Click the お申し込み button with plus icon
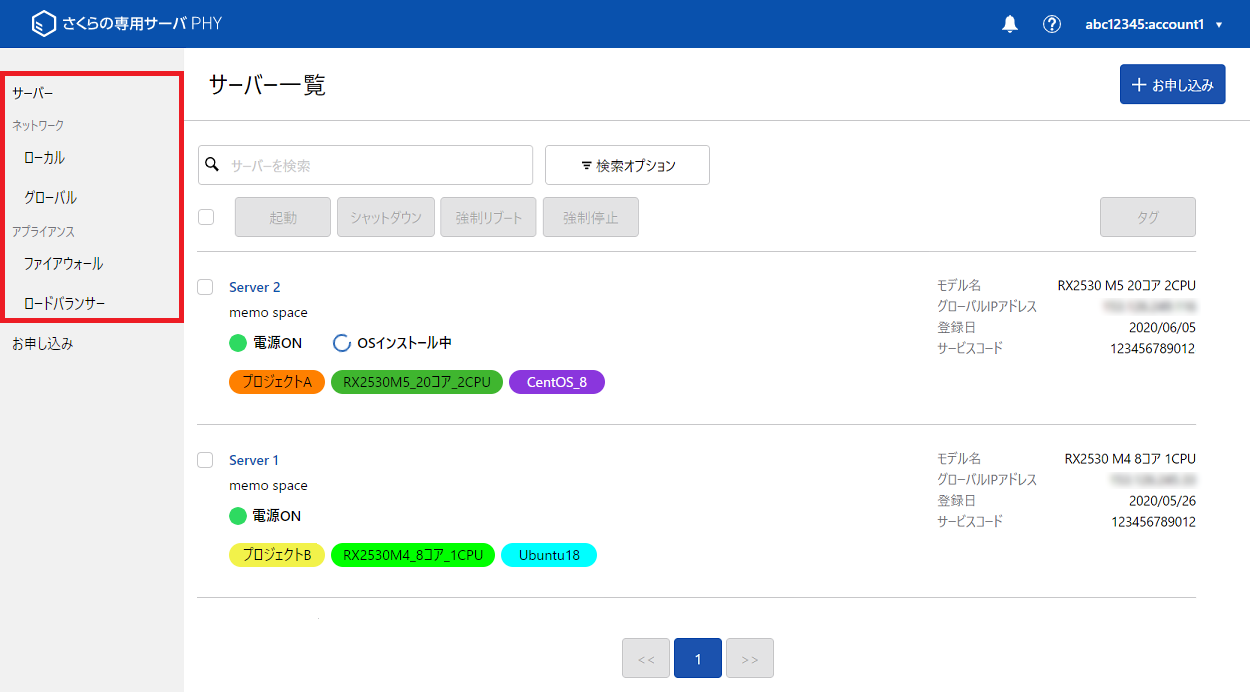Image resolution: width=1250 pixels, height=692 pixels. 1172,85
